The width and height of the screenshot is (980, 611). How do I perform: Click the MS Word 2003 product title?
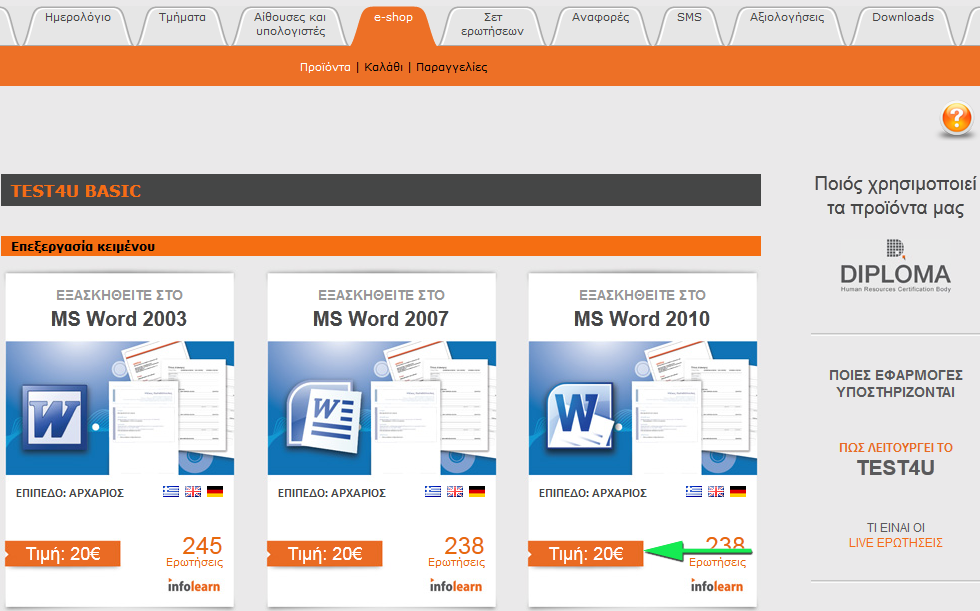tap(119, 319)
